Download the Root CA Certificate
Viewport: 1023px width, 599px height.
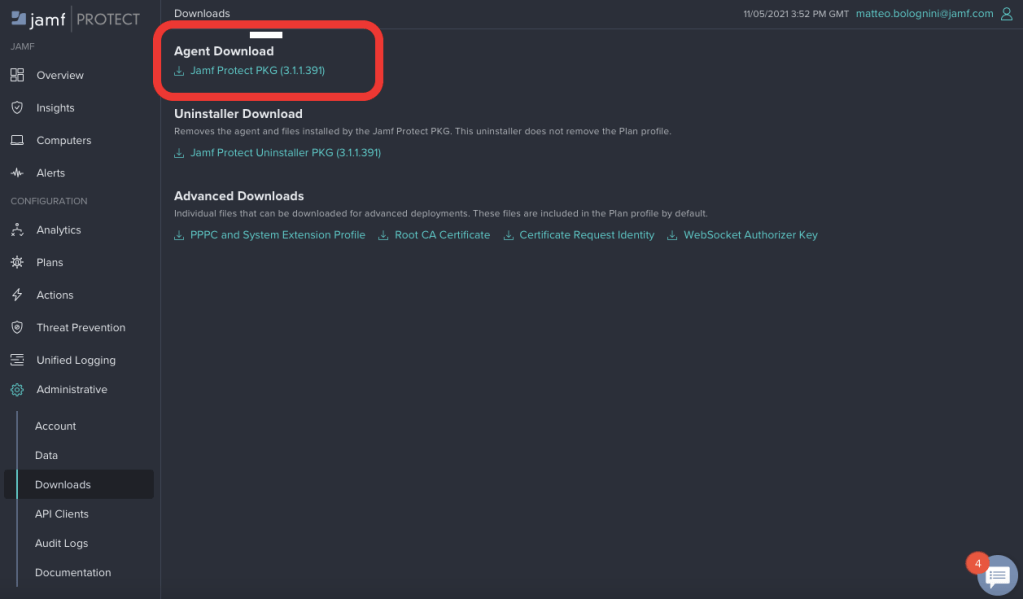(x=442, y=235)
